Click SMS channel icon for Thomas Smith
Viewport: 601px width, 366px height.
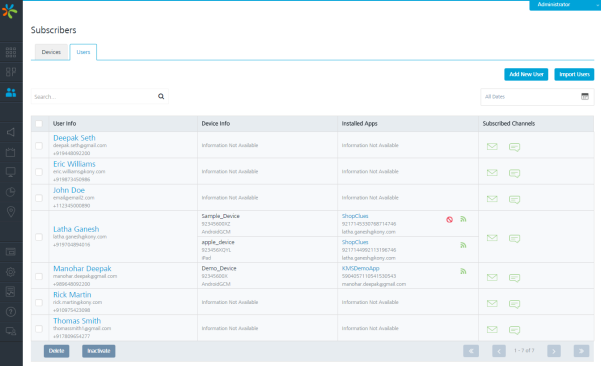click(x=514, y=330)
